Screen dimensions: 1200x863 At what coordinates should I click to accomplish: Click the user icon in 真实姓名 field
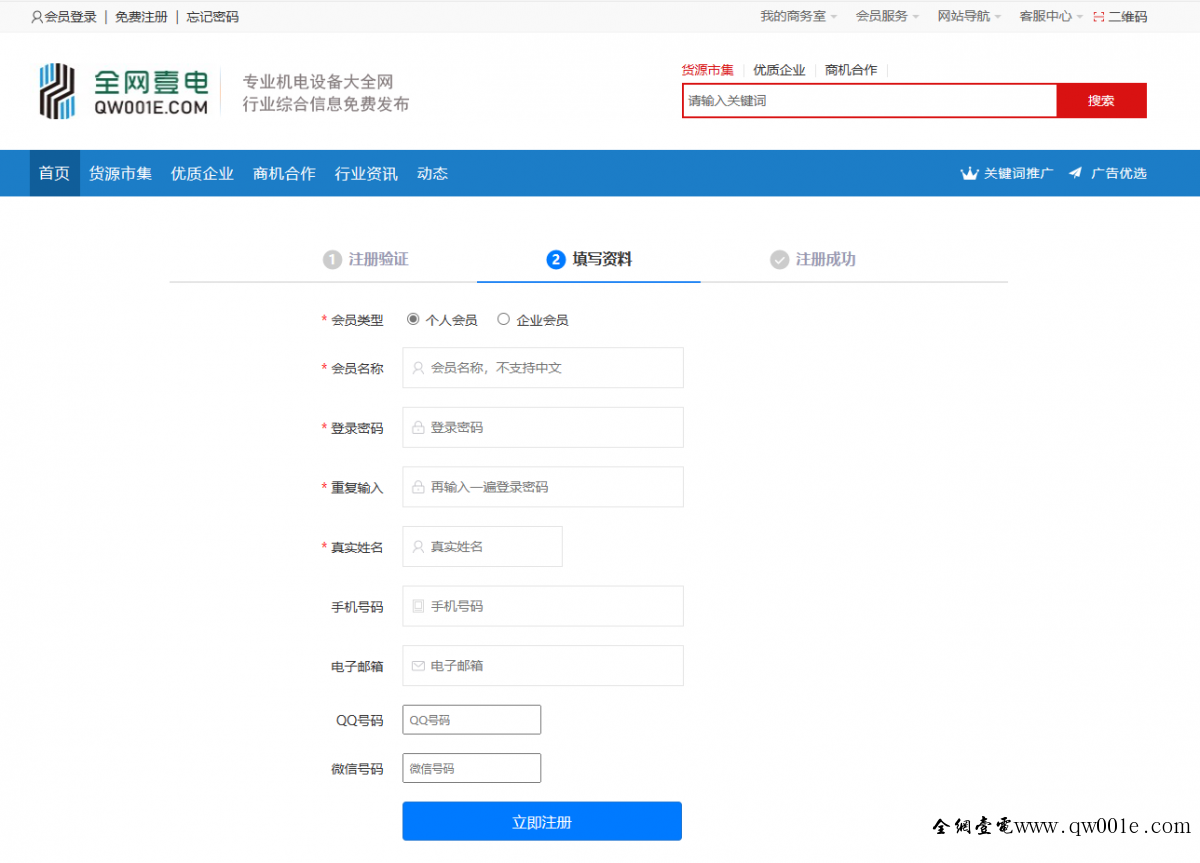pos(418,547)
